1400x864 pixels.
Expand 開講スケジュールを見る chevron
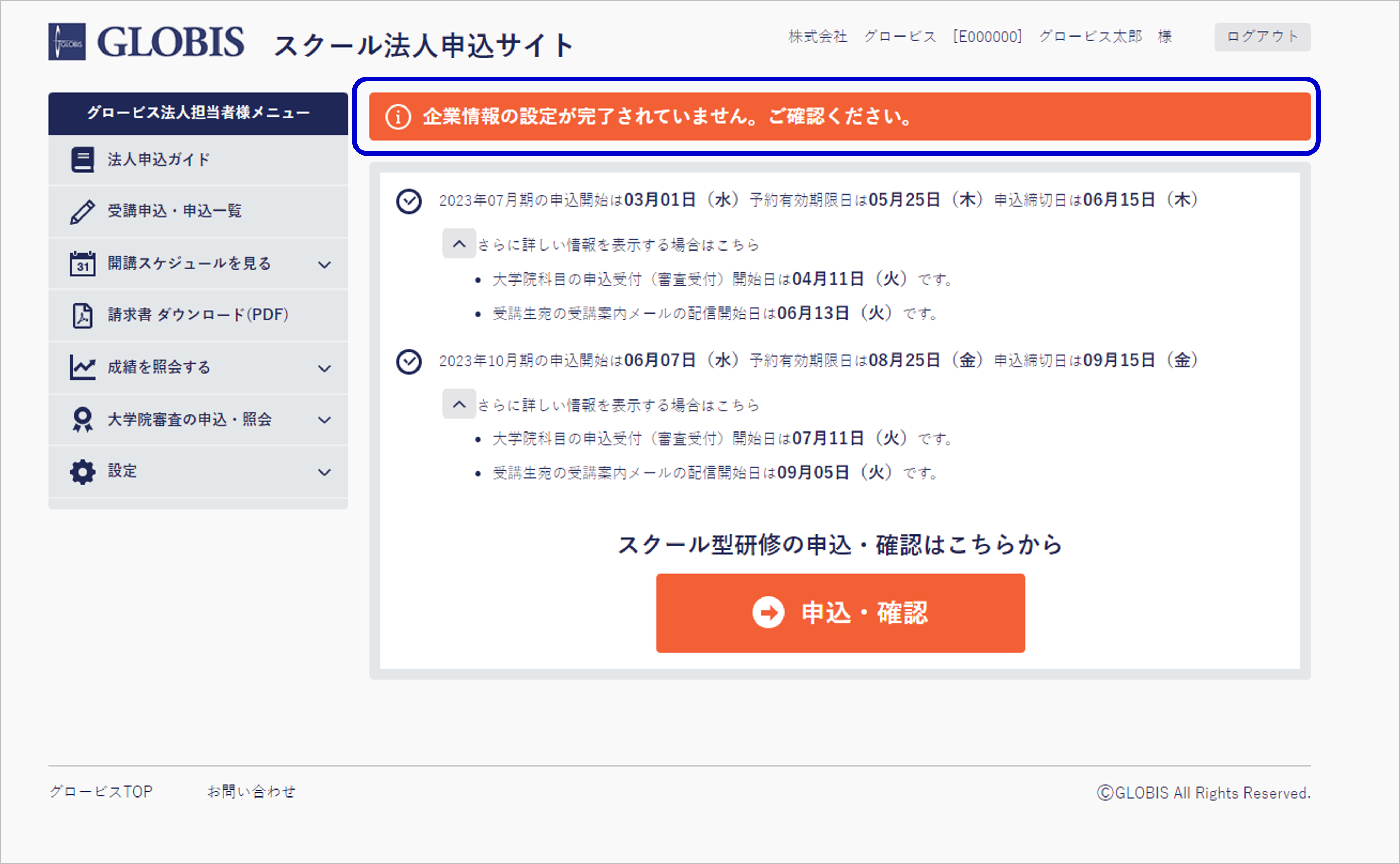[x=325, y=264]
